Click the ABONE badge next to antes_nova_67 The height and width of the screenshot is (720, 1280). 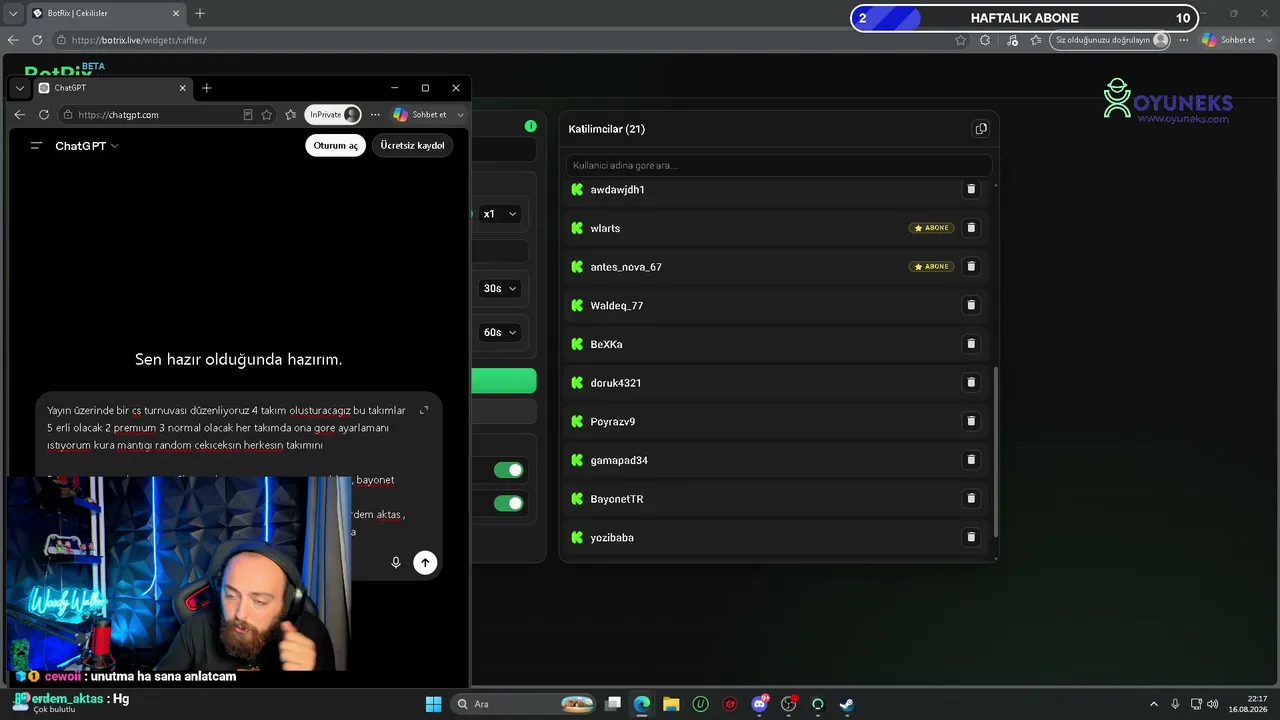click(932, 267)
